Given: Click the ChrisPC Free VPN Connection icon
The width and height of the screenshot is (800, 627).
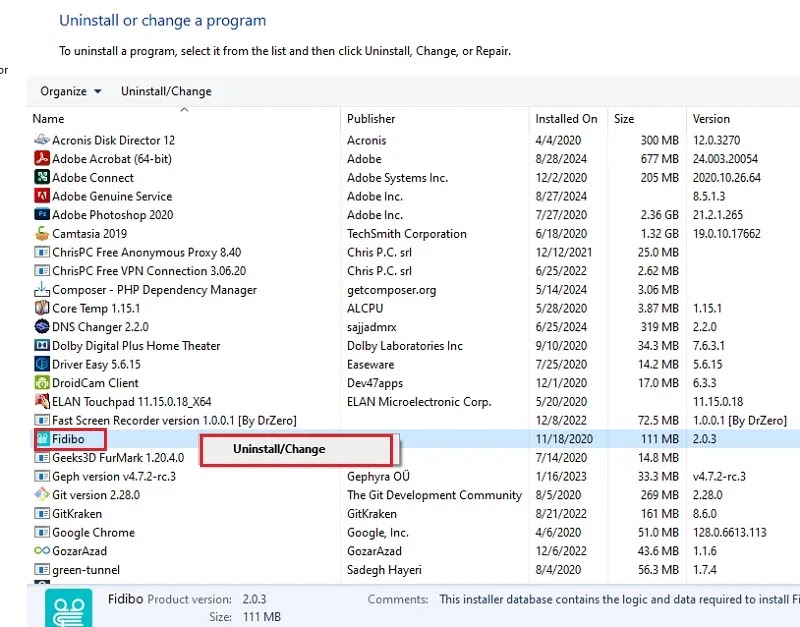Looking at the screenshot, I should [42, 271].
